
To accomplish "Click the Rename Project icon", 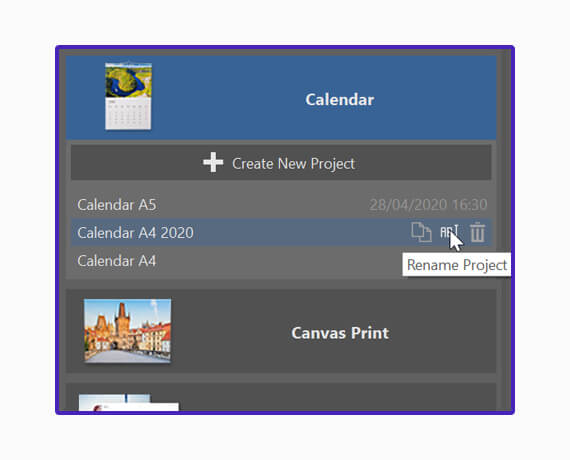I will [x=449, y=232].
